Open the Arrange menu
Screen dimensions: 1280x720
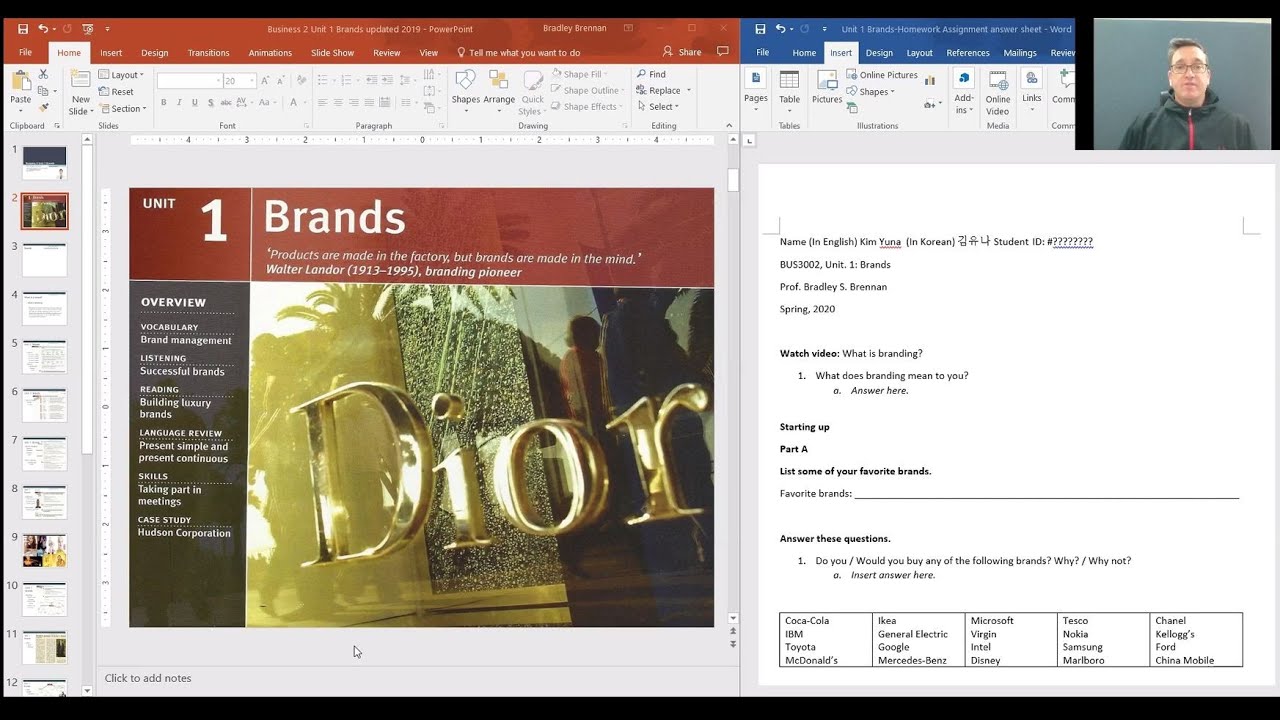point(499,90)
